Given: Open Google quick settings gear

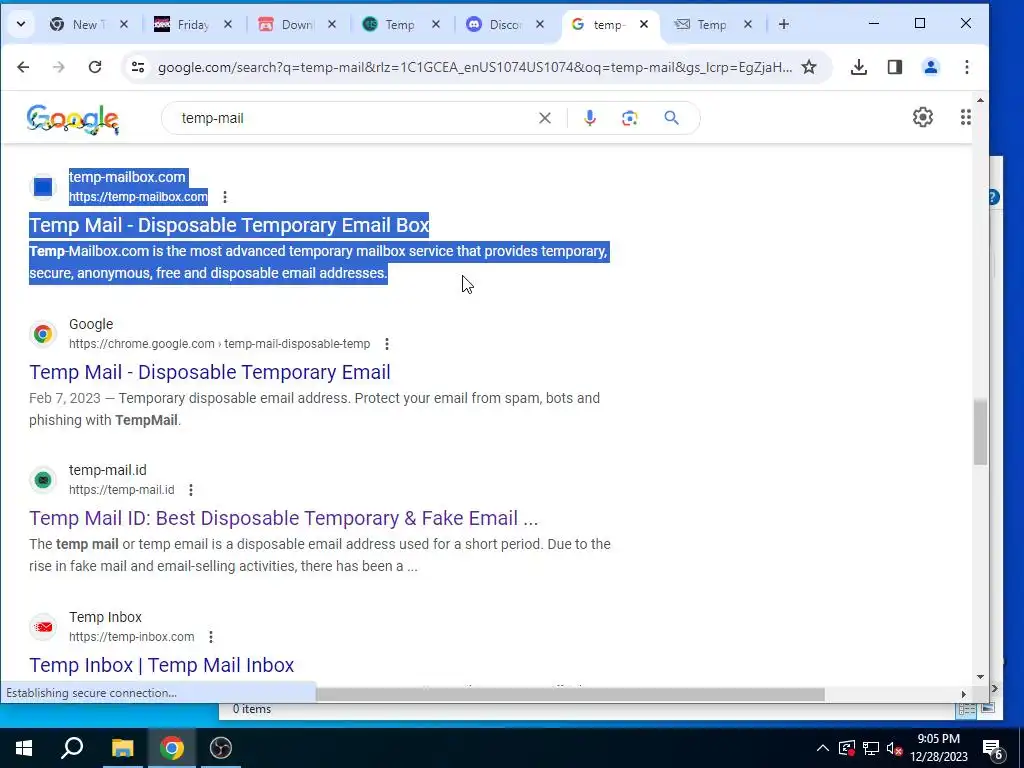Looking at the screenshot, I should (x=923, y=118).
